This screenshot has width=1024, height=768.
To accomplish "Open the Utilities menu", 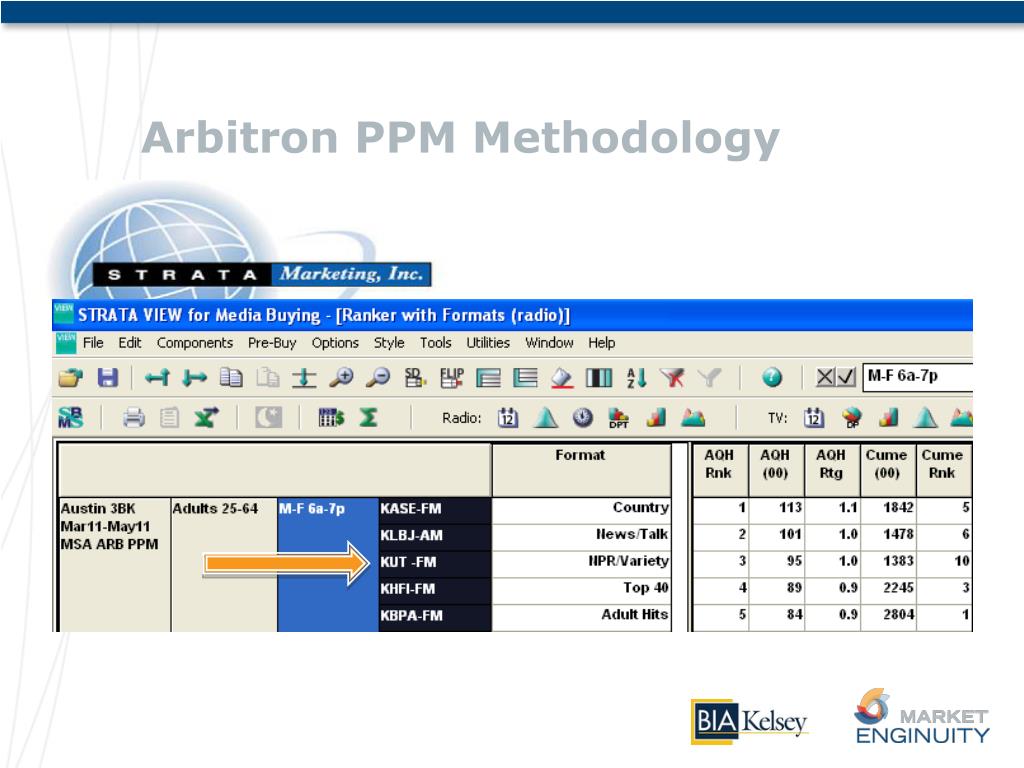I will (488, 343).
